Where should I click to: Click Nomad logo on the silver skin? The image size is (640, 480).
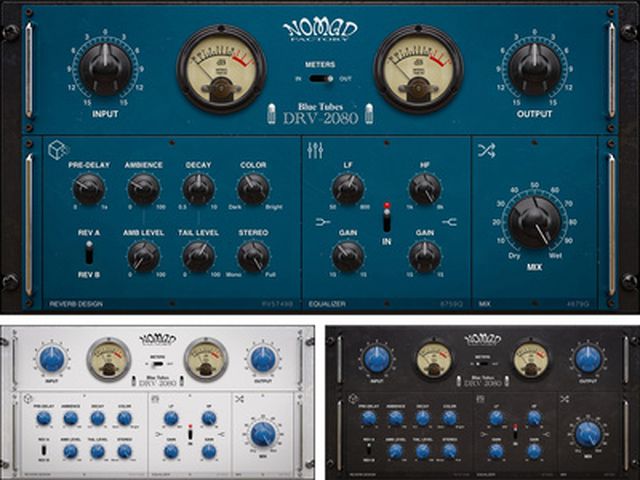coord(158,340)
